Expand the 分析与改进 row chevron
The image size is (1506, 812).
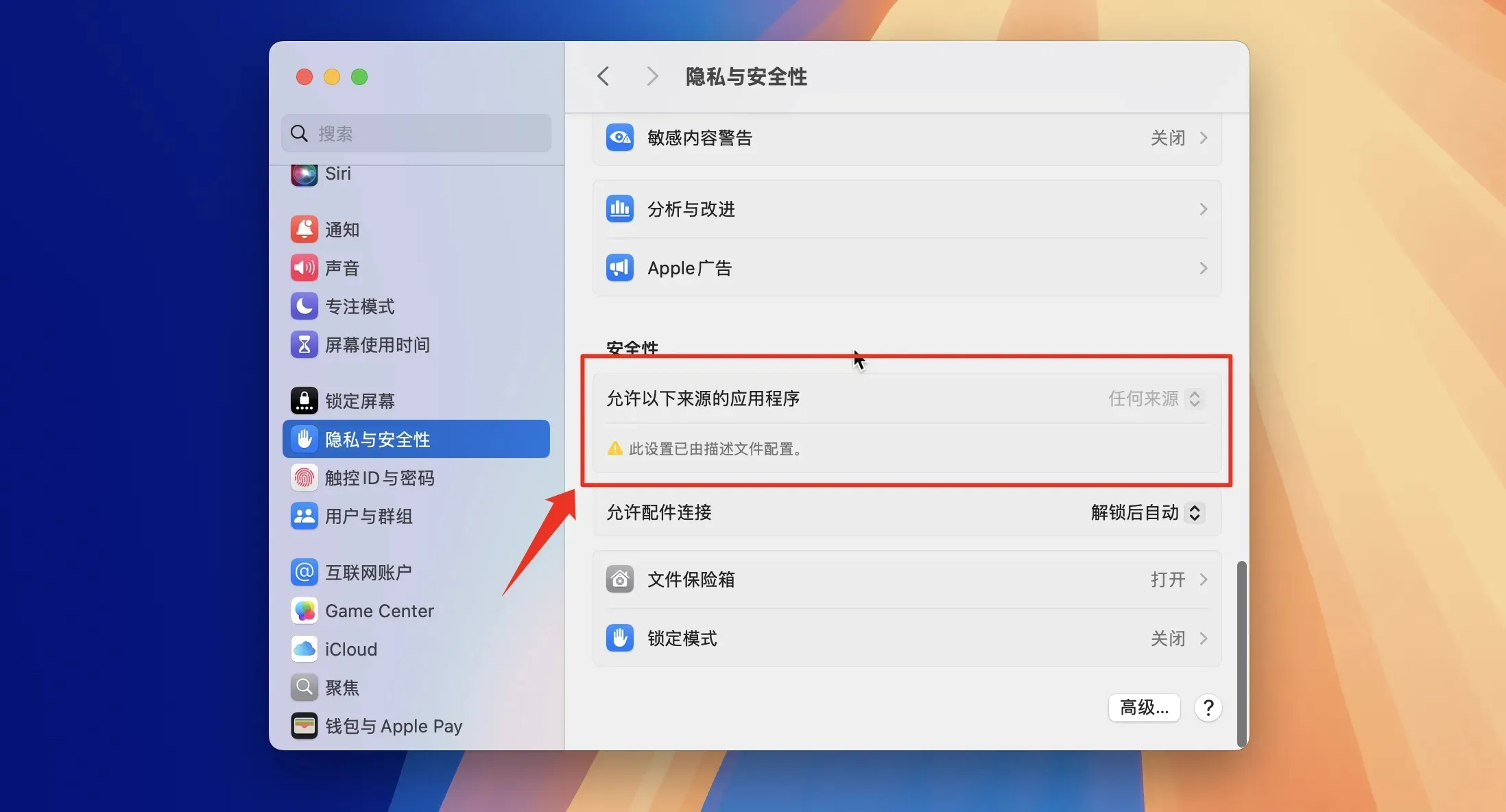click(1203, 209)
